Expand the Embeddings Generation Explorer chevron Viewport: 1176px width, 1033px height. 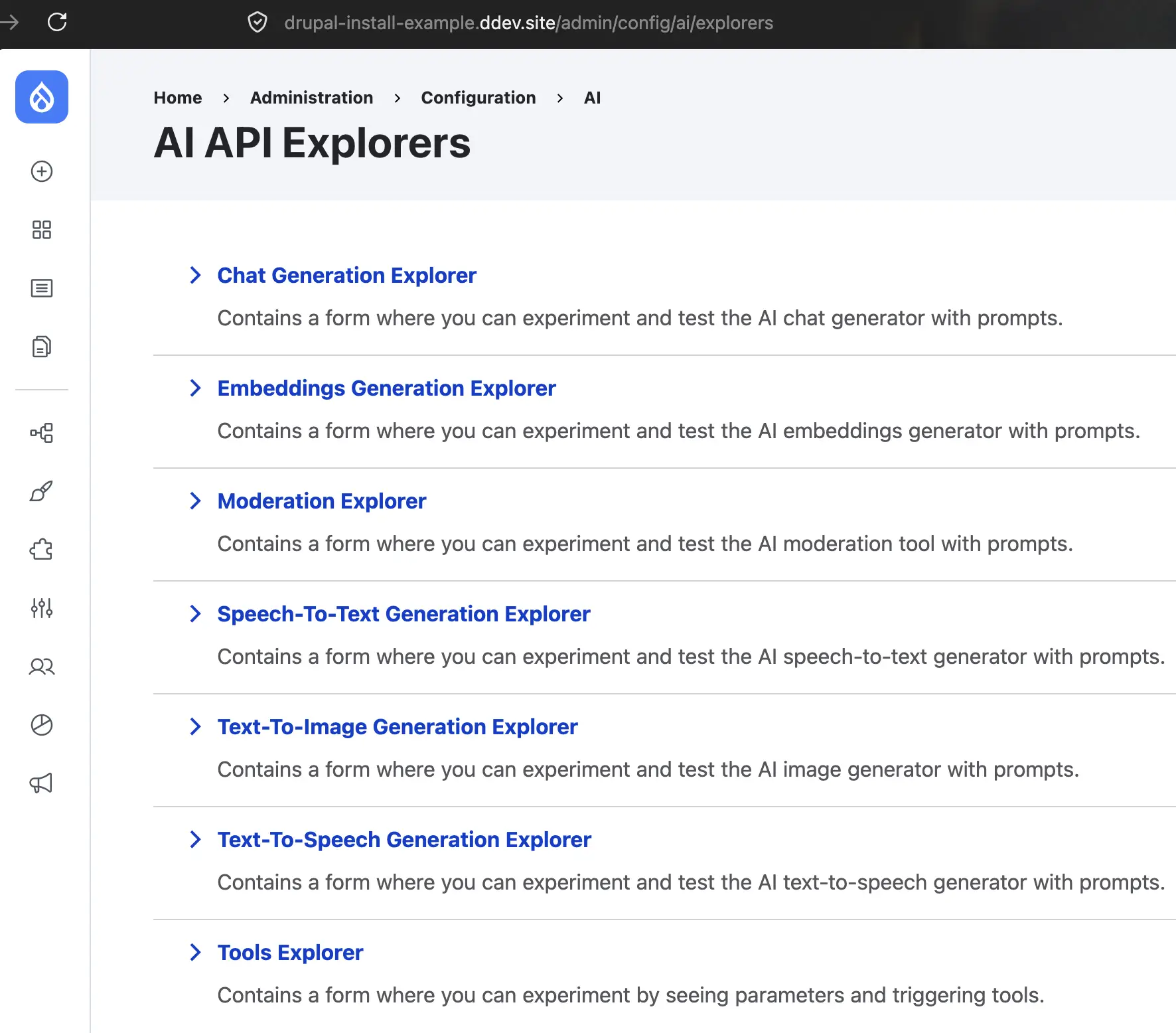click(x=195, y=388)
